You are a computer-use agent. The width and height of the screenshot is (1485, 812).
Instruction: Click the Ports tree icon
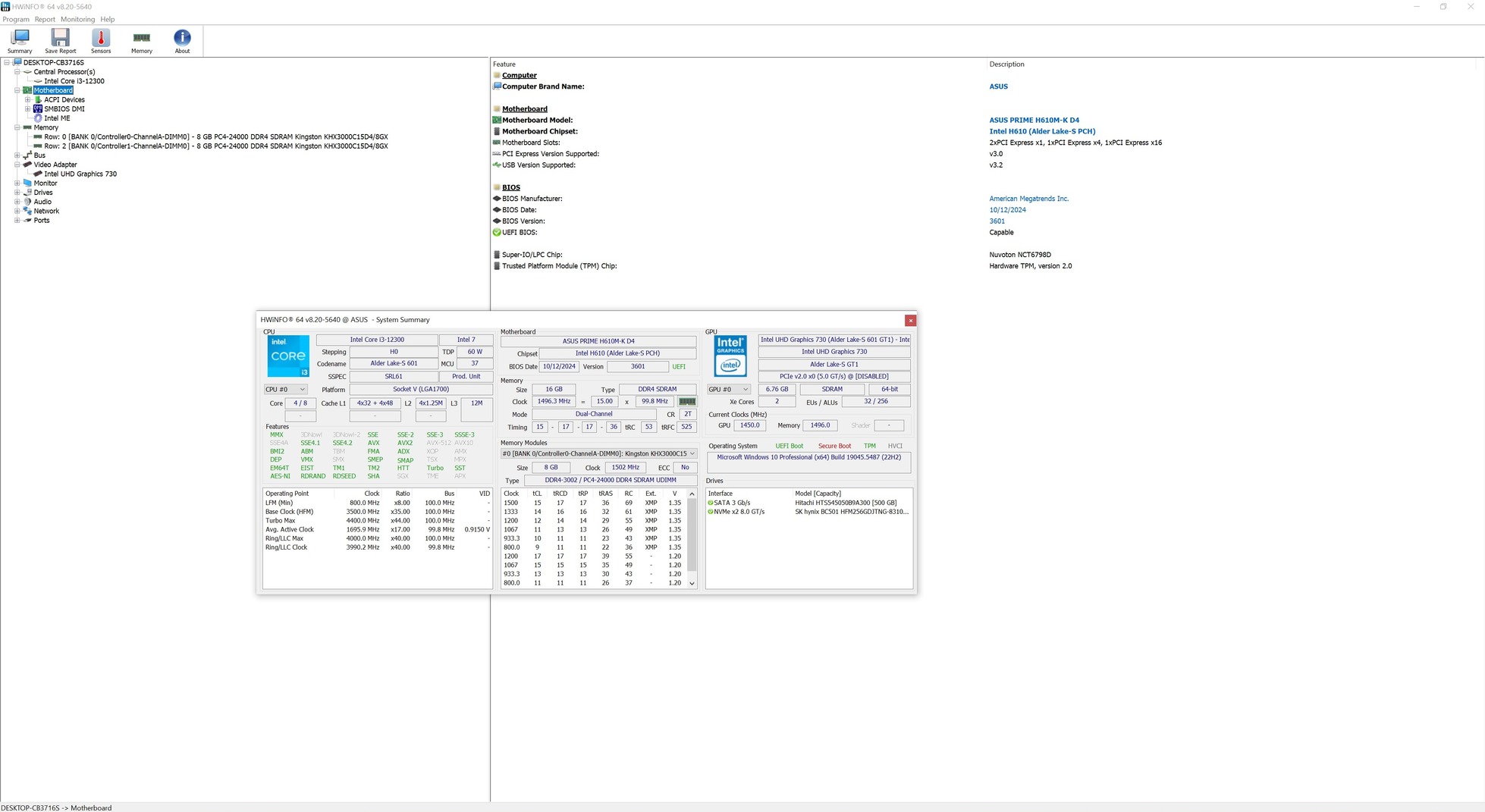click(x=27, y=221)
